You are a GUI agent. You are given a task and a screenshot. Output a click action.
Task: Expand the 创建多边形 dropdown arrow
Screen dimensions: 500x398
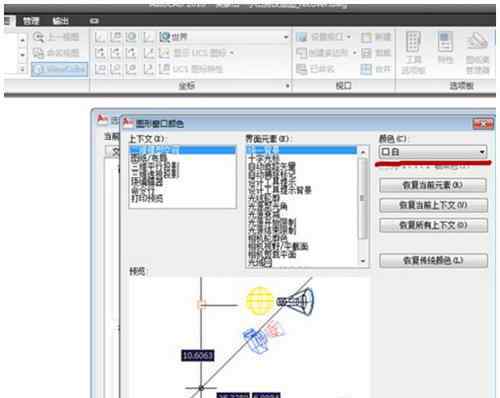click(x=354, y=53)
